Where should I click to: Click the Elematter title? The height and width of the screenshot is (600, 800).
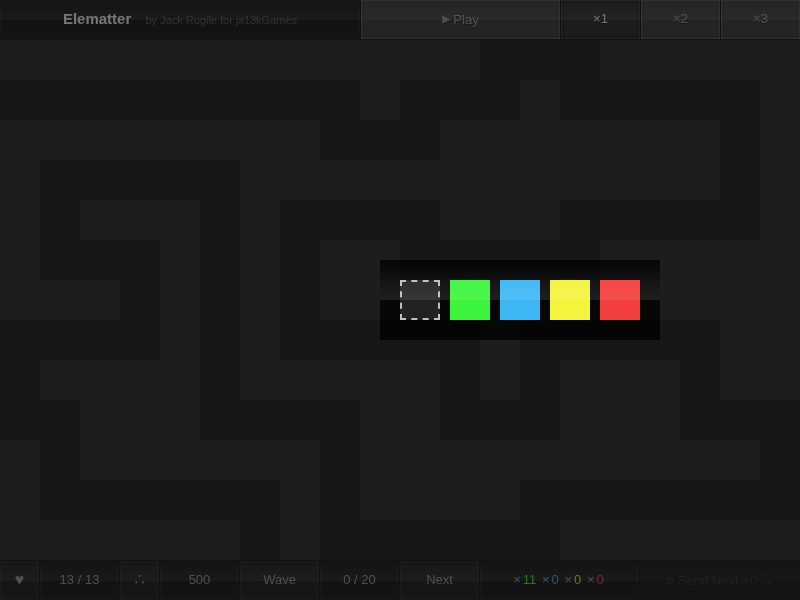(97, 19)
